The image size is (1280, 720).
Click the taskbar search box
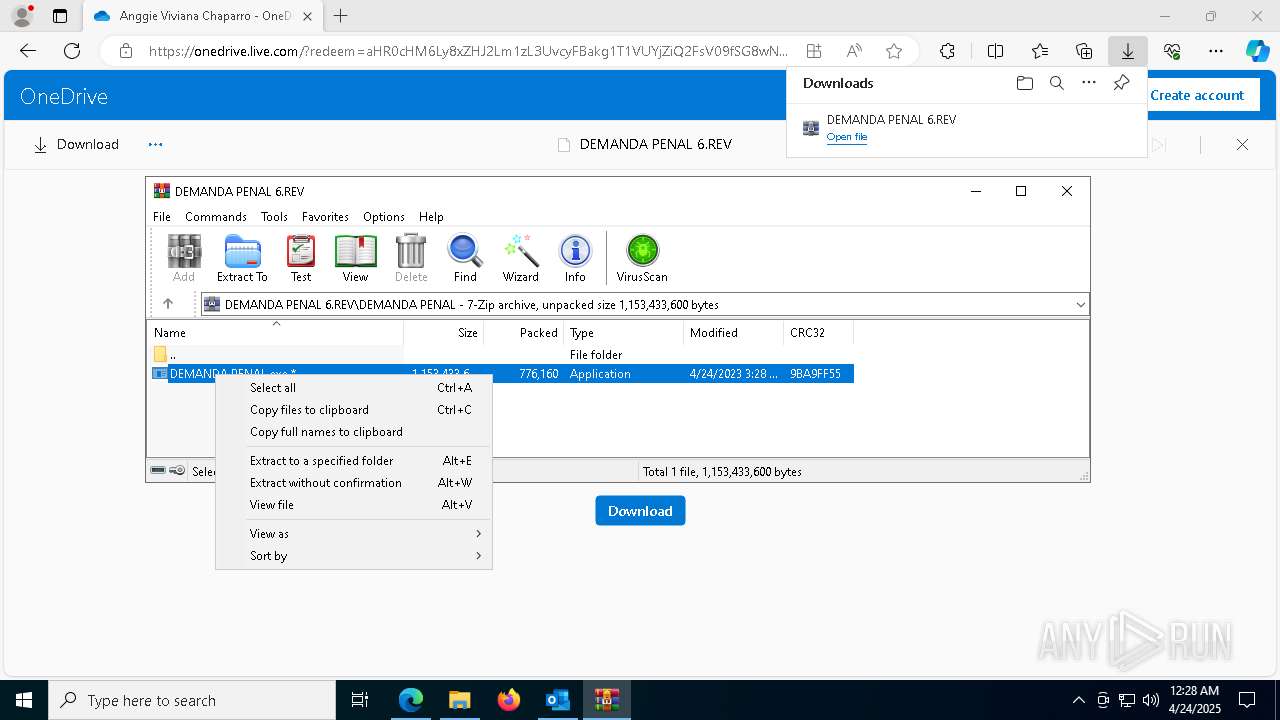(x=192, y=700)
